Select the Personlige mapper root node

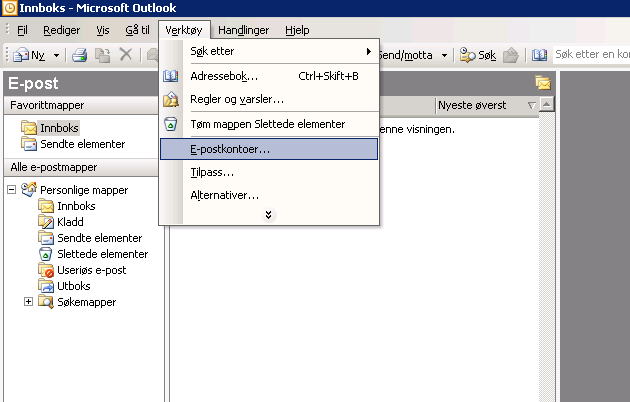click(x=84, y=190)
